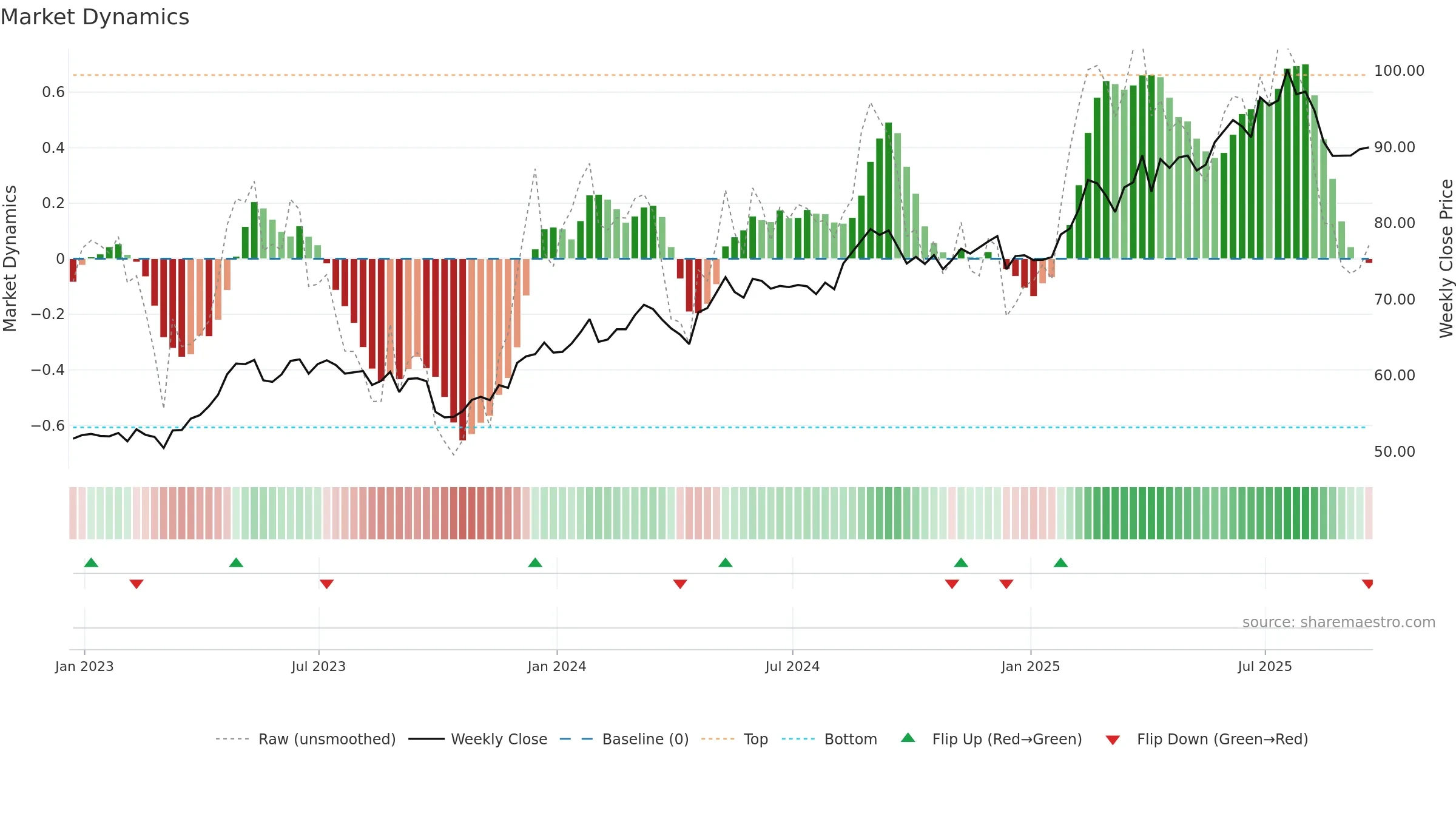Viewport: 1456px width, 819px height.
Task: Click the Jan 2025 x-axis label
Action: point(1031,666)
